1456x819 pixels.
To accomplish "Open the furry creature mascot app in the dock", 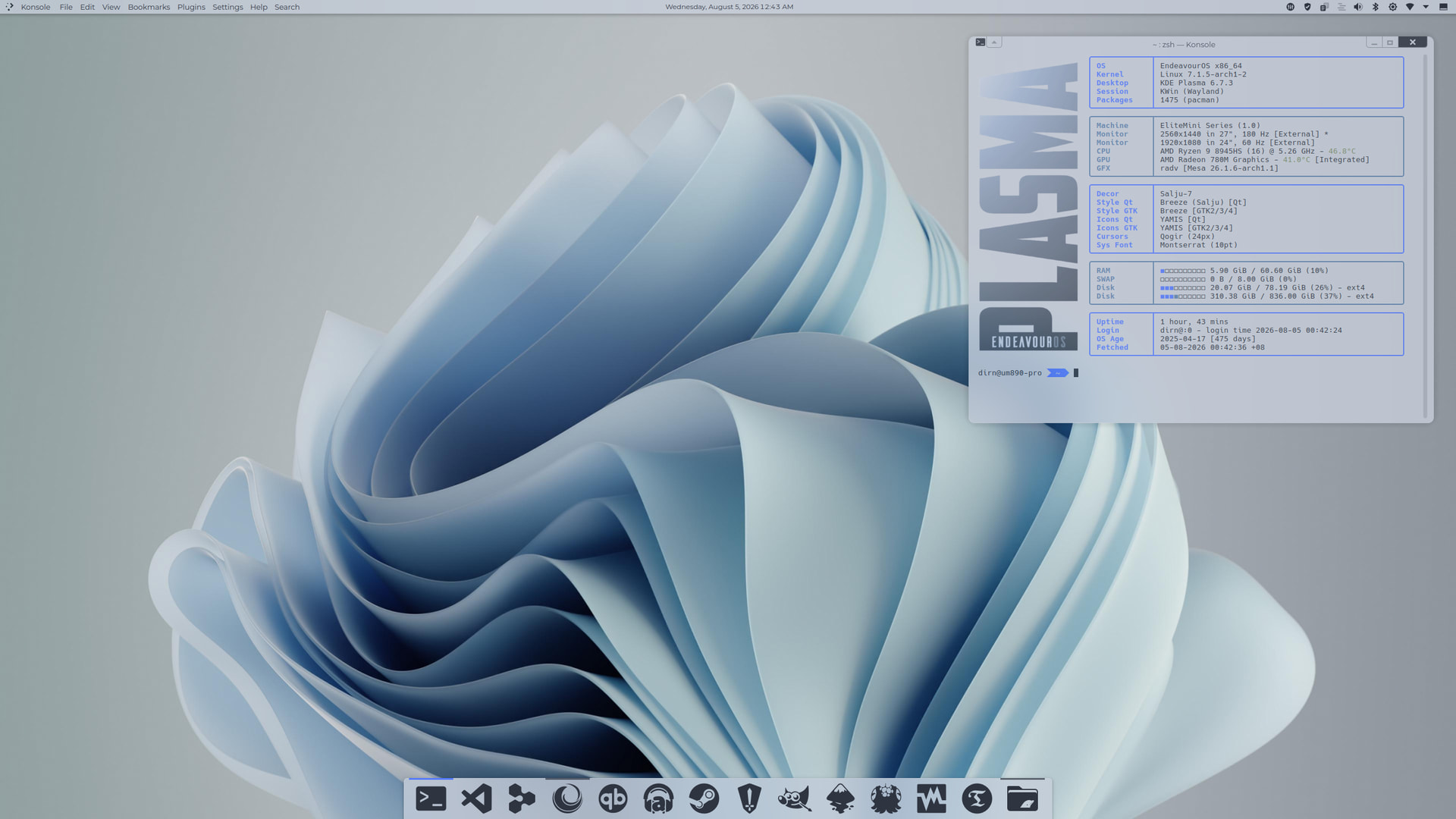I will (886, 799).
